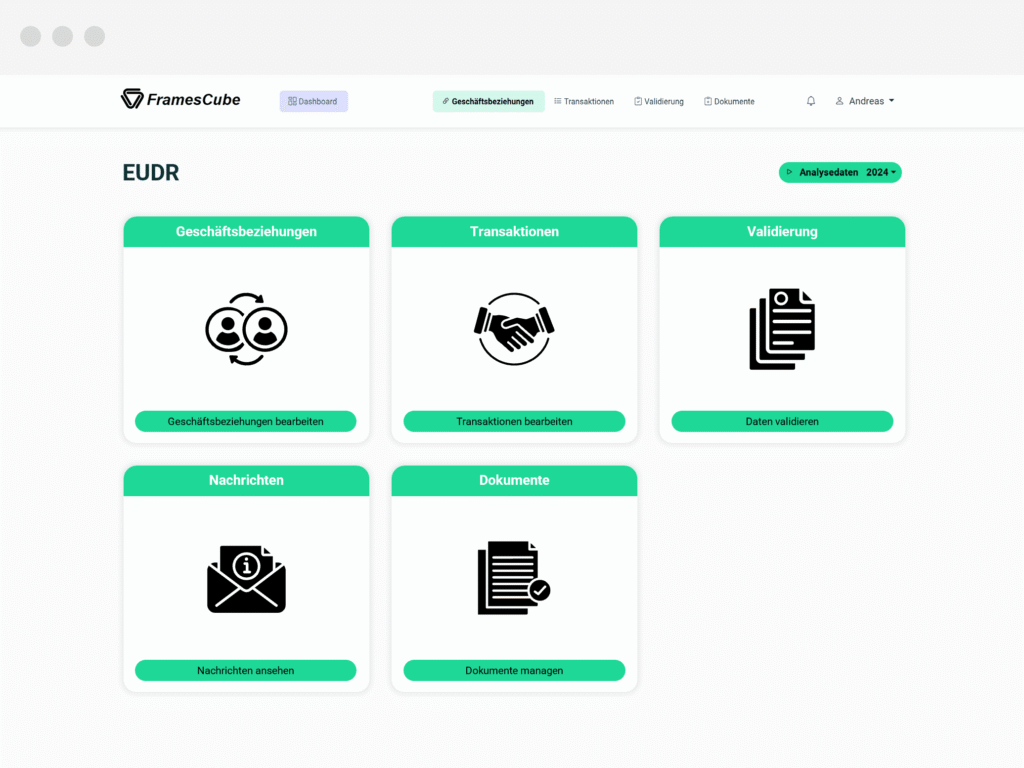Go to the Dashboard tab

313,101
